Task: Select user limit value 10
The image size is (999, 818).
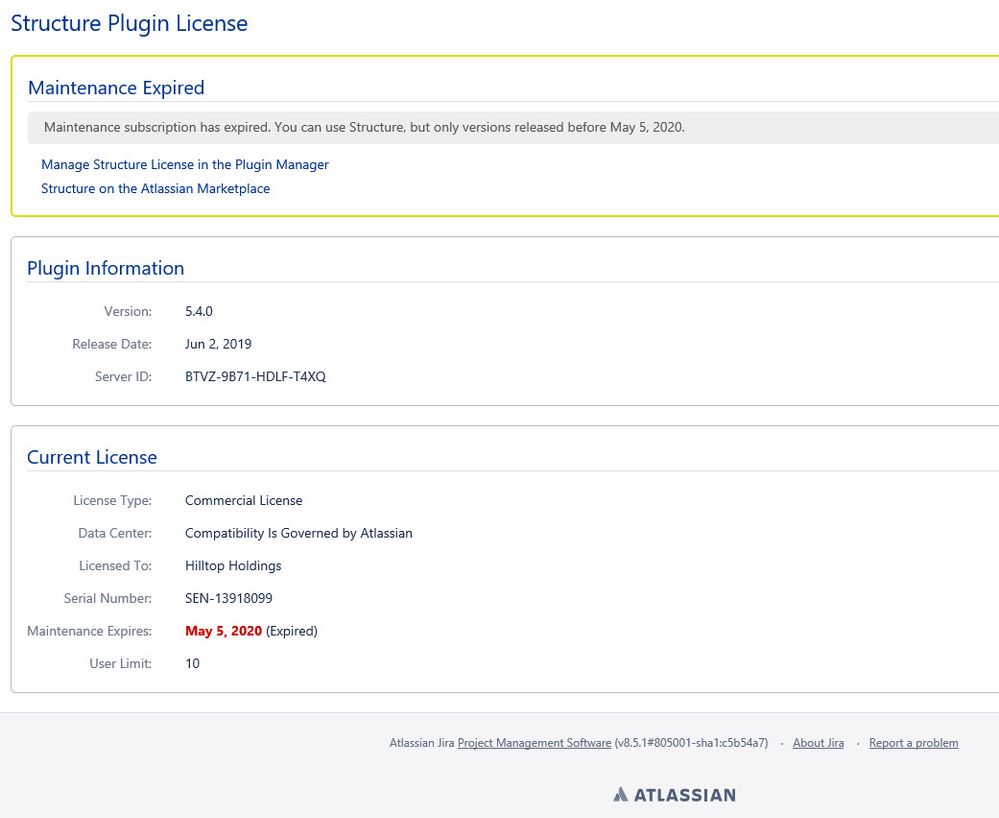Action: [x=192, y=663]
